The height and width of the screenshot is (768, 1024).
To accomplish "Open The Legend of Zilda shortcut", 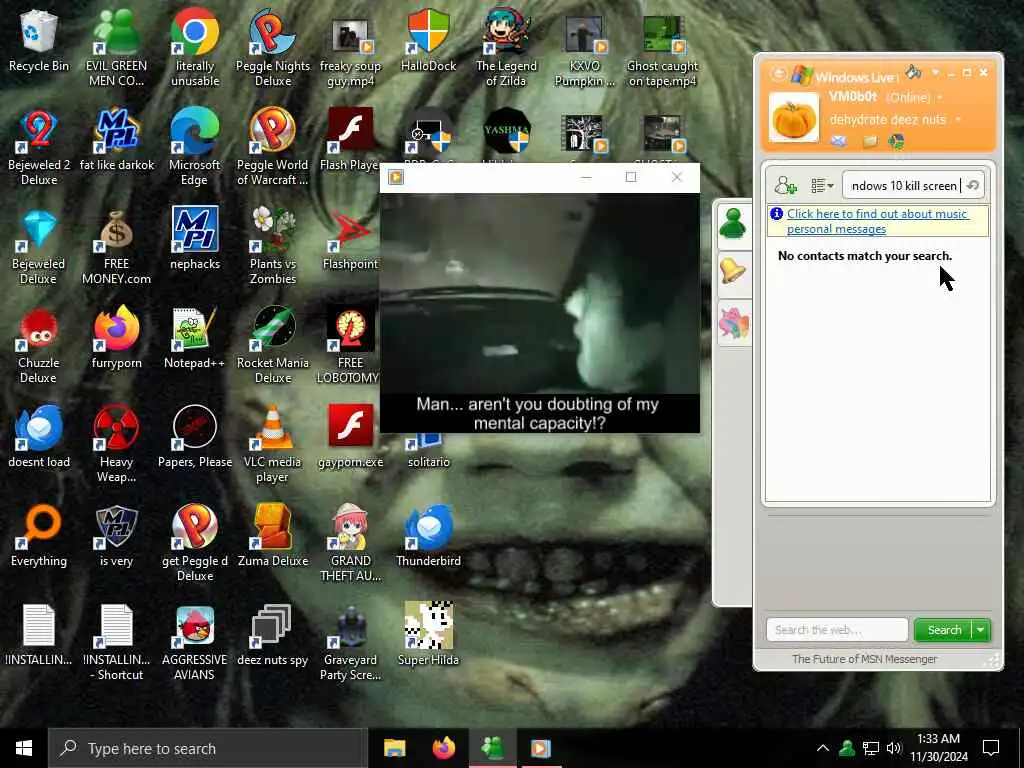I will [506, 48].
